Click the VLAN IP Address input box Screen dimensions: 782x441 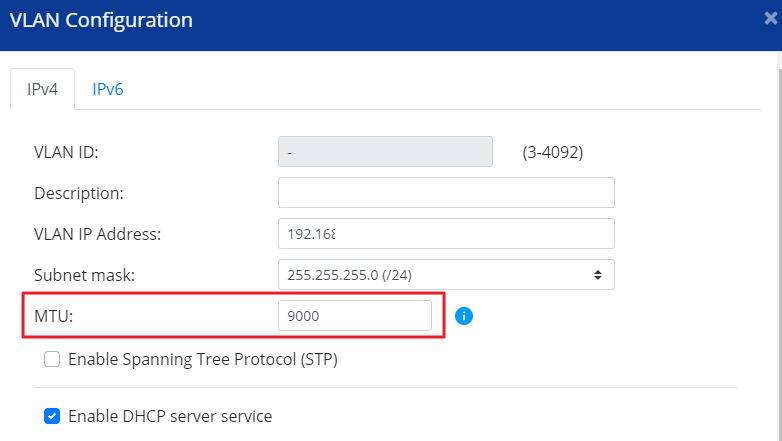[445, 234]
